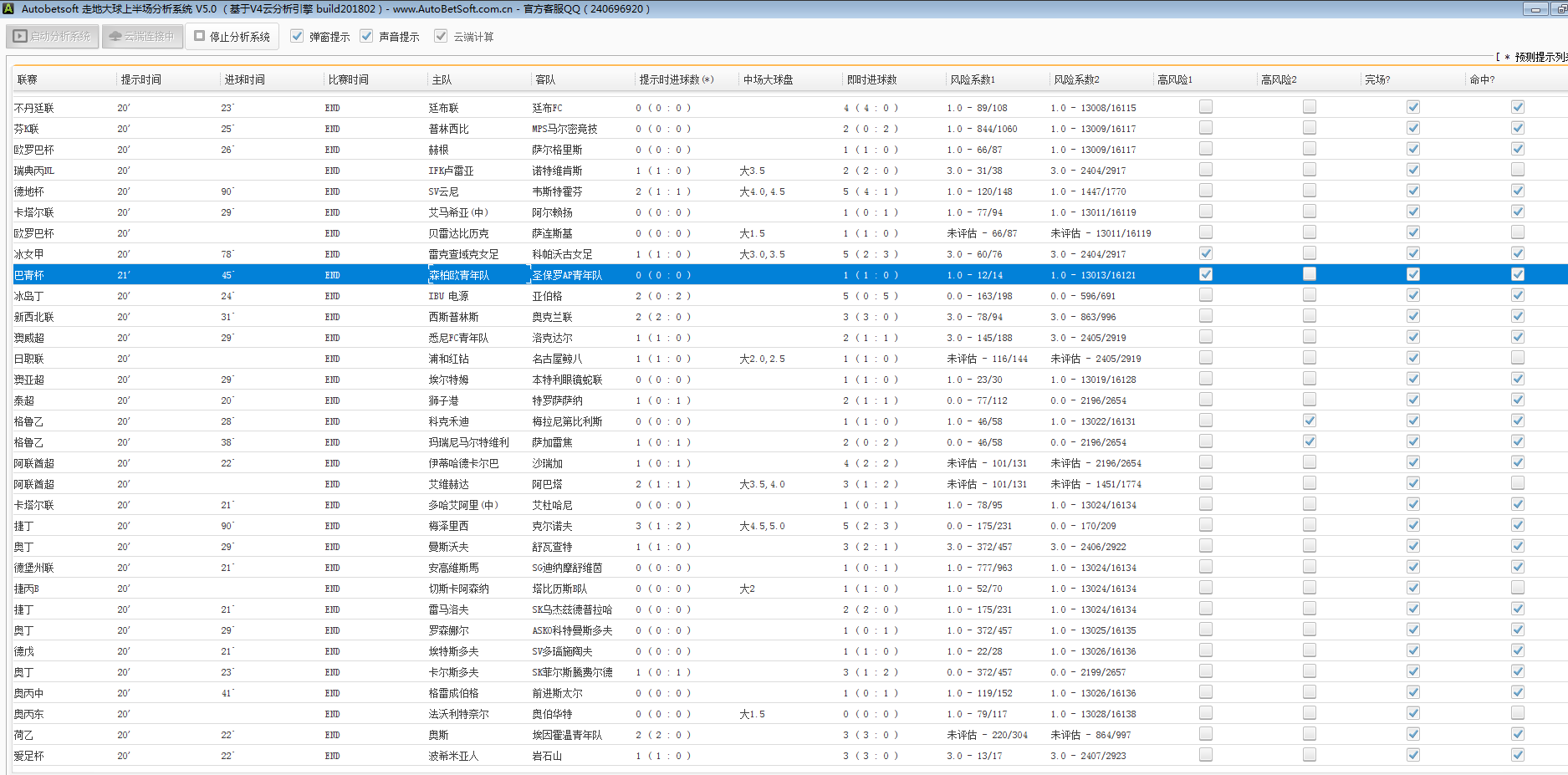The height and width of the screenshot is (775, 1568).
Task: Click the 中场大球盘 column header
Action: [x=768, y=80]
